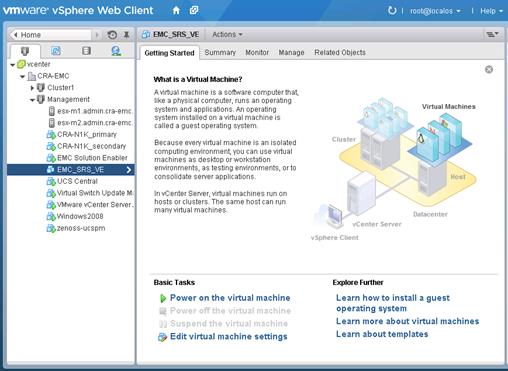Click the host icon for esx-m1.admin.cra-emc
The width and height of the screenshot is (508, 371).
[52, 111]
